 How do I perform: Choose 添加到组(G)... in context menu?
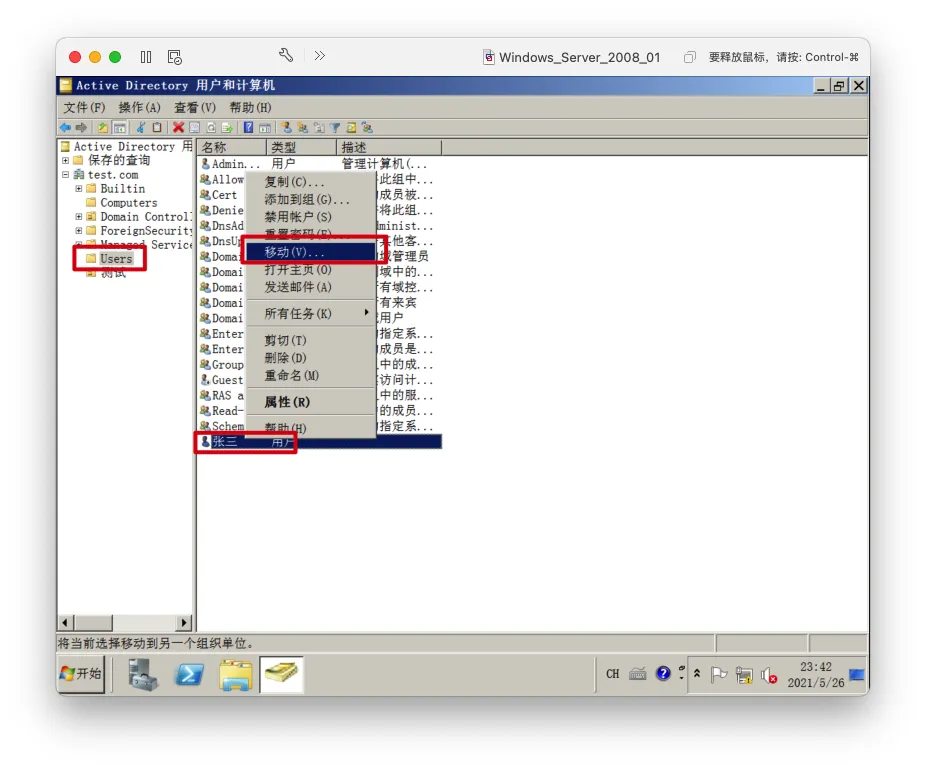(311, 200)
